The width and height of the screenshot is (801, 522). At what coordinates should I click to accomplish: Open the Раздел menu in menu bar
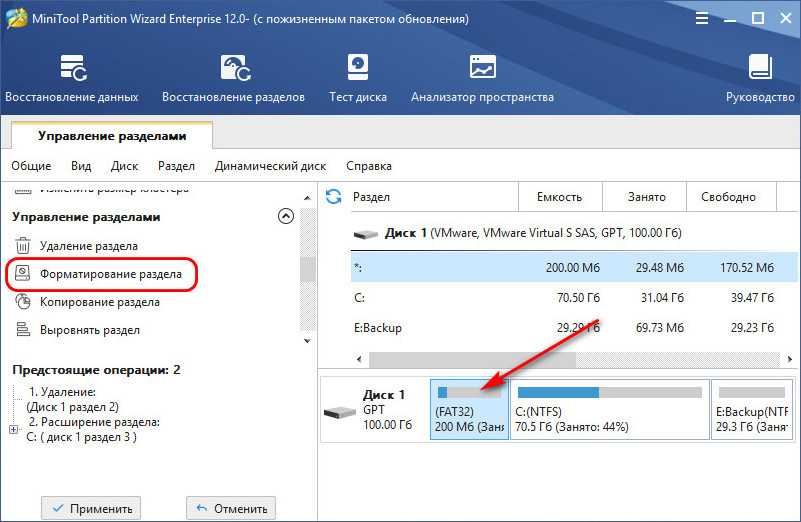tap(176, 166)
